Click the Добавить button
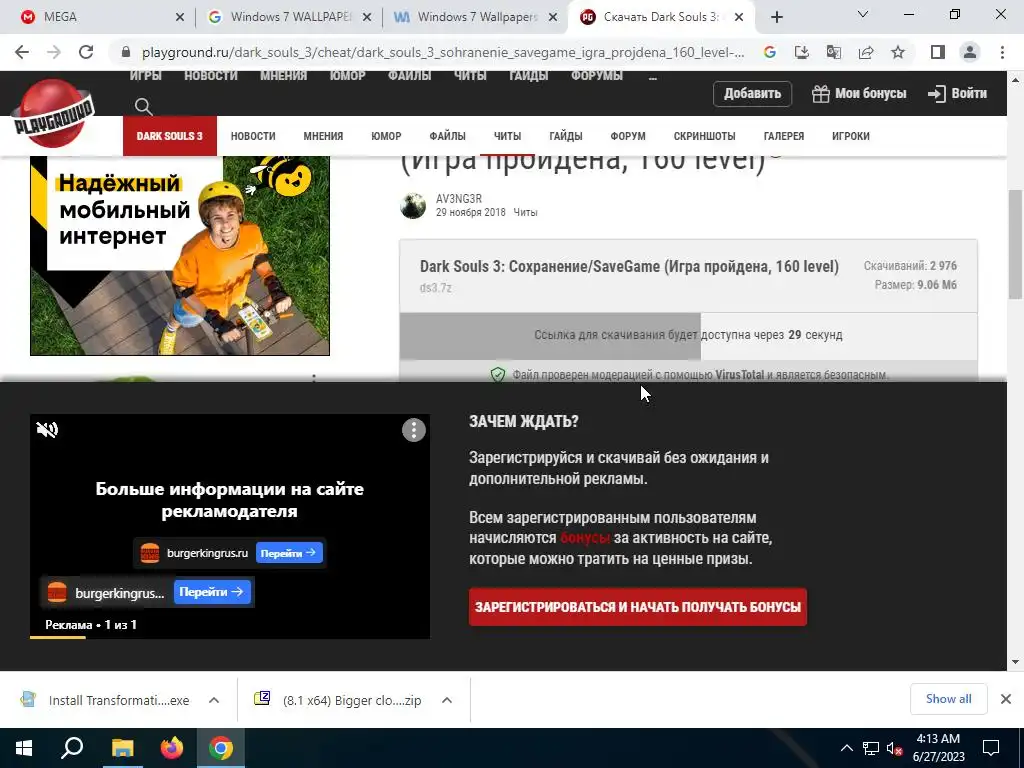The image size is (1024, 768). 752,93
